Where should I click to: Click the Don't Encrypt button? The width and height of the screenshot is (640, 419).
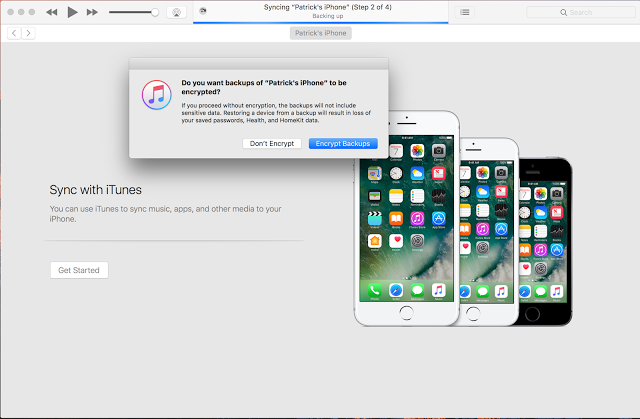tap(272, 144)
